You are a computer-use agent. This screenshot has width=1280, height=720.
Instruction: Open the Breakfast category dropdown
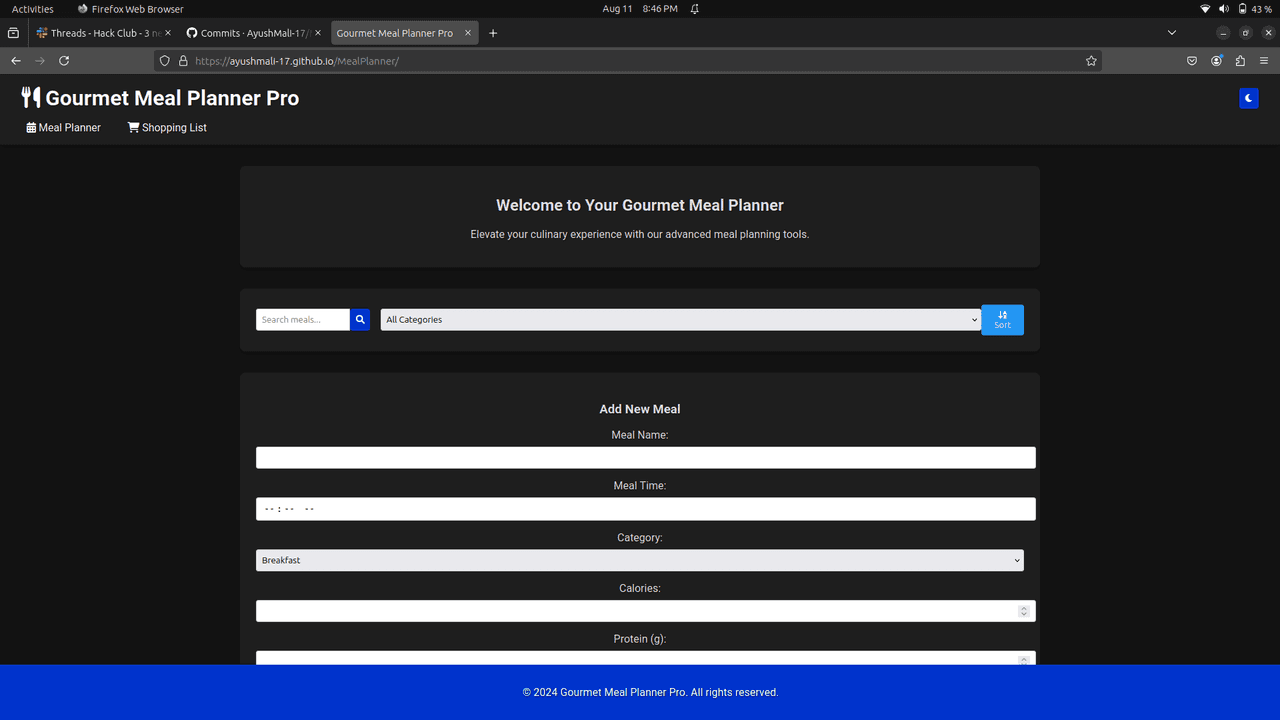pos(639,561)
